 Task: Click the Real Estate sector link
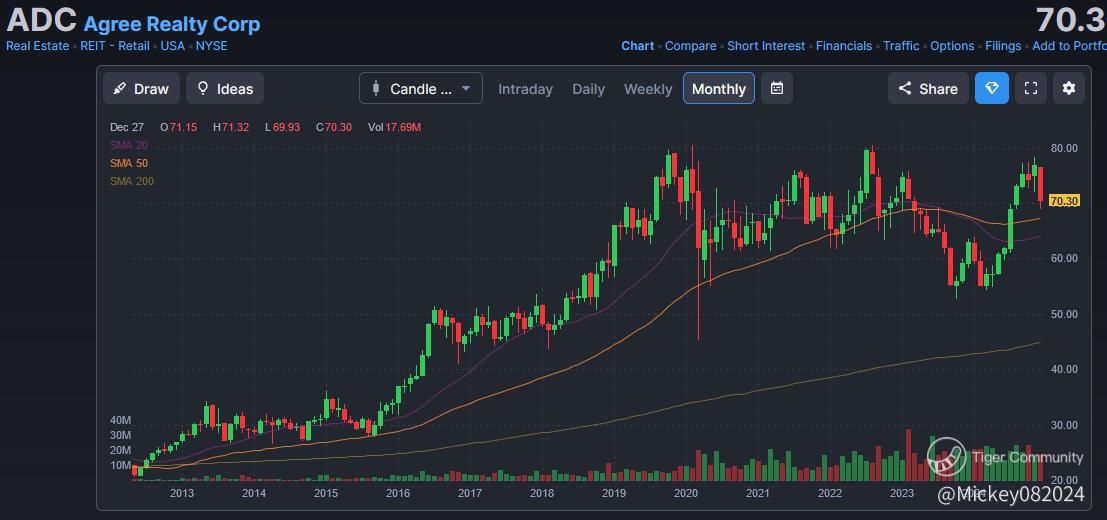click(38, 46)
